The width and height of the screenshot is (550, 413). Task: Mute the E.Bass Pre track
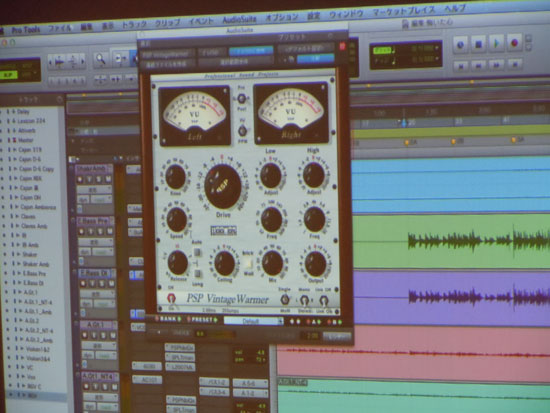point(109,232)
